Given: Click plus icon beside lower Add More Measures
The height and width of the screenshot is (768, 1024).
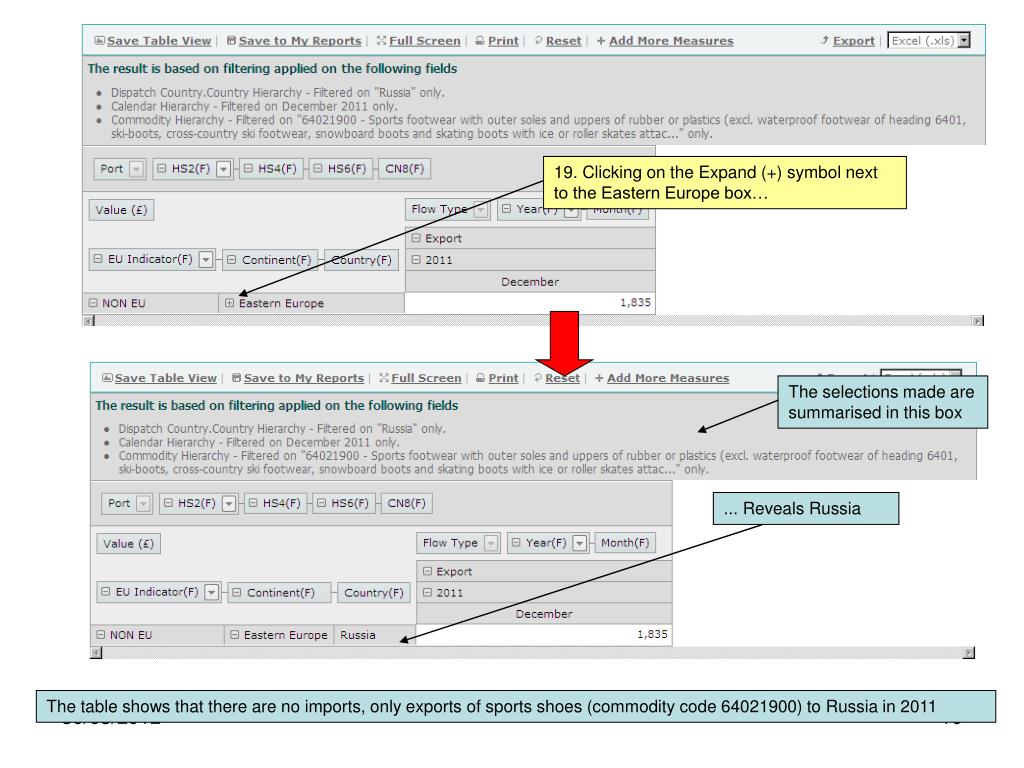Looking at the screenshot, I should [x=599, y=377].
